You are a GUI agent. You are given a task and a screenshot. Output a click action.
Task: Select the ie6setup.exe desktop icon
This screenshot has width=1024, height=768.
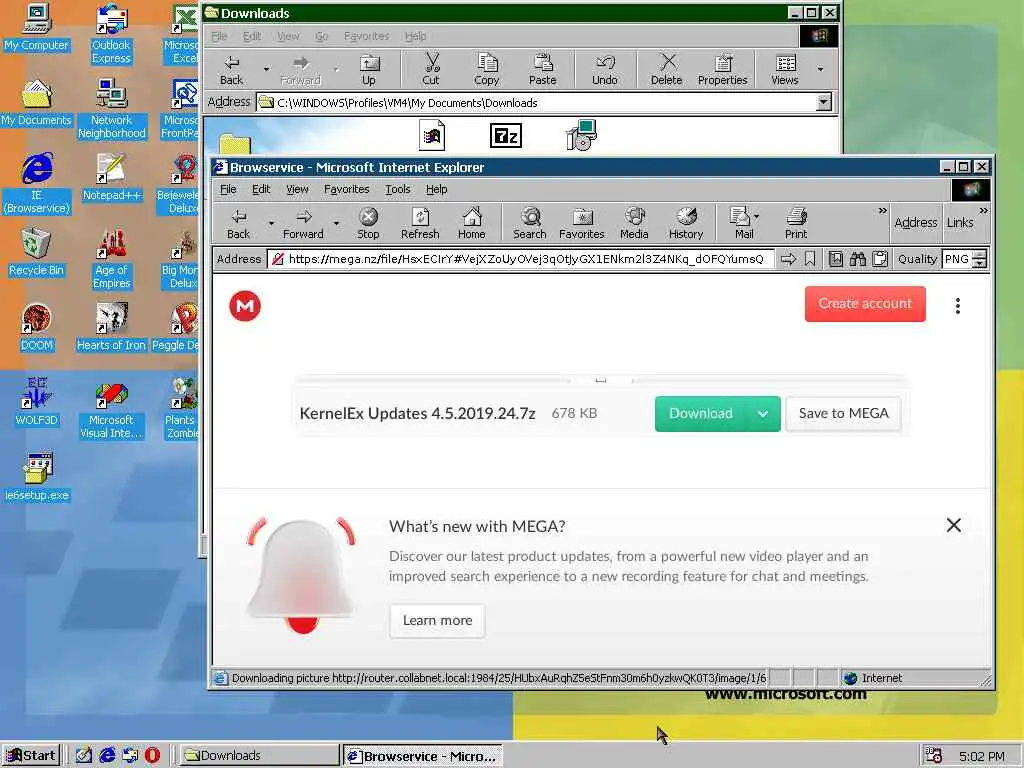tap(37, 476)
